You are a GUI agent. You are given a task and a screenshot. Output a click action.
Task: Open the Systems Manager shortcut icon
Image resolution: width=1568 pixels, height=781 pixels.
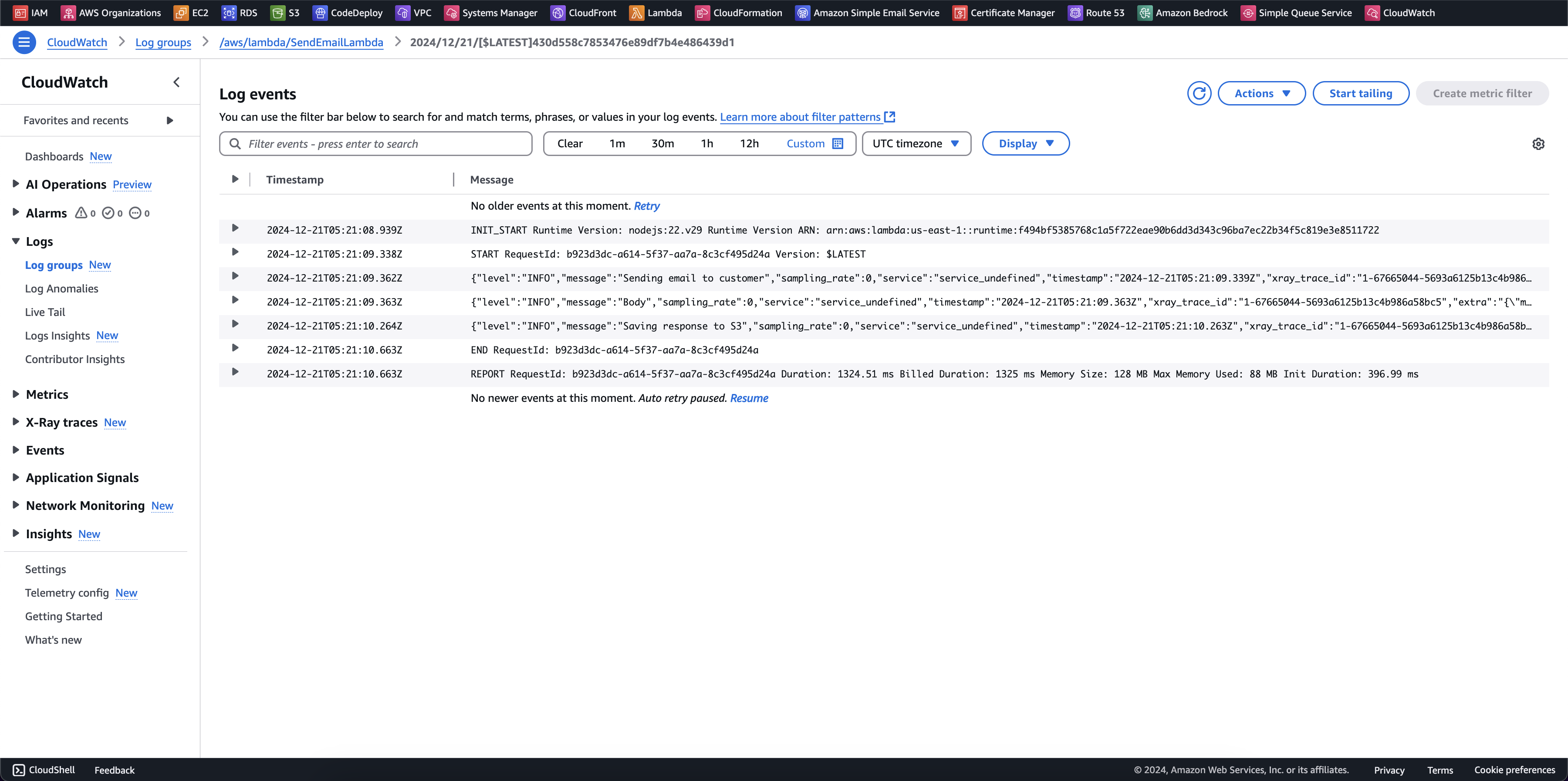452,13
